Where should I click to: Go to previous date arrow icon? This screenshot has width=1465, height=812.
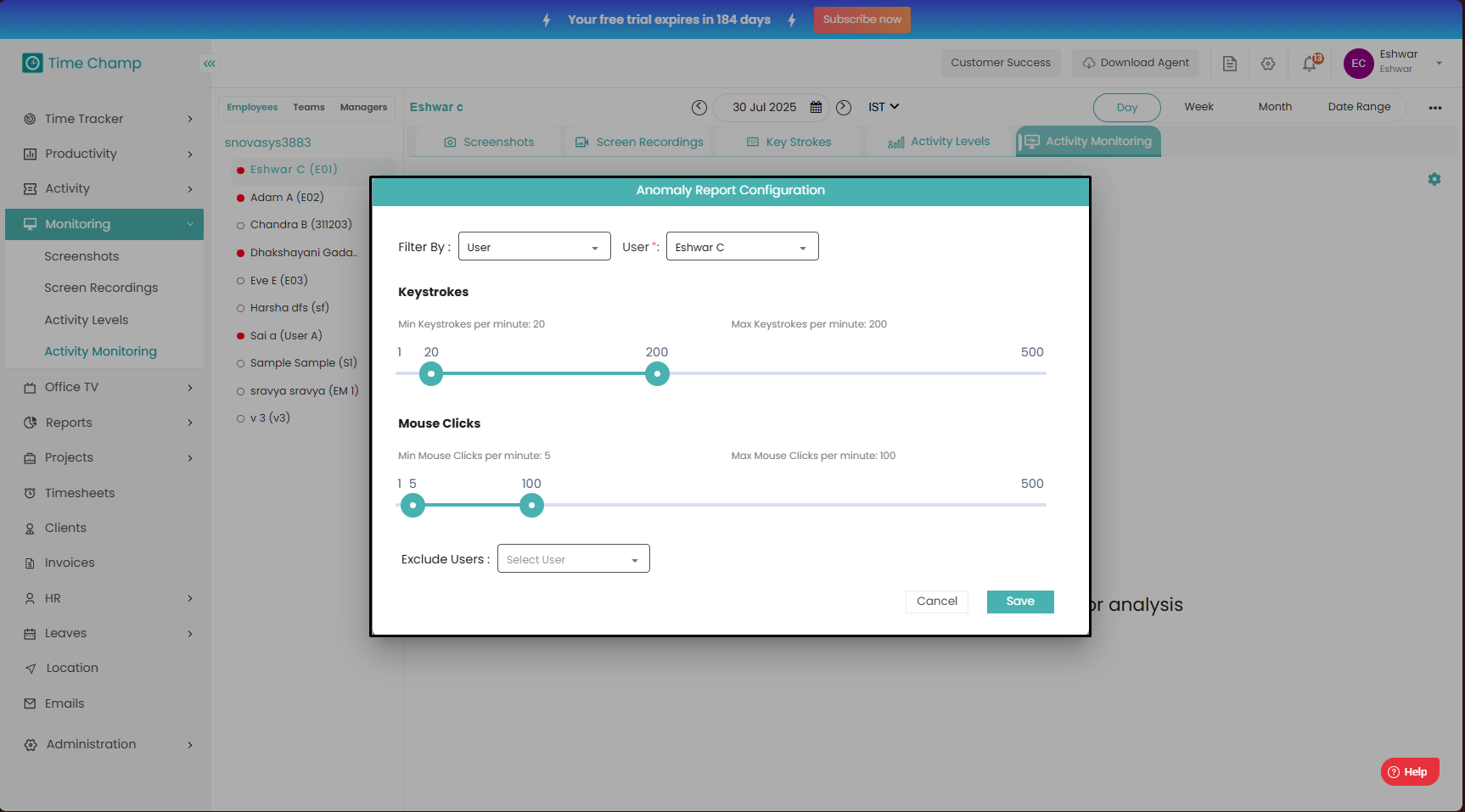(x=699, y=108)
